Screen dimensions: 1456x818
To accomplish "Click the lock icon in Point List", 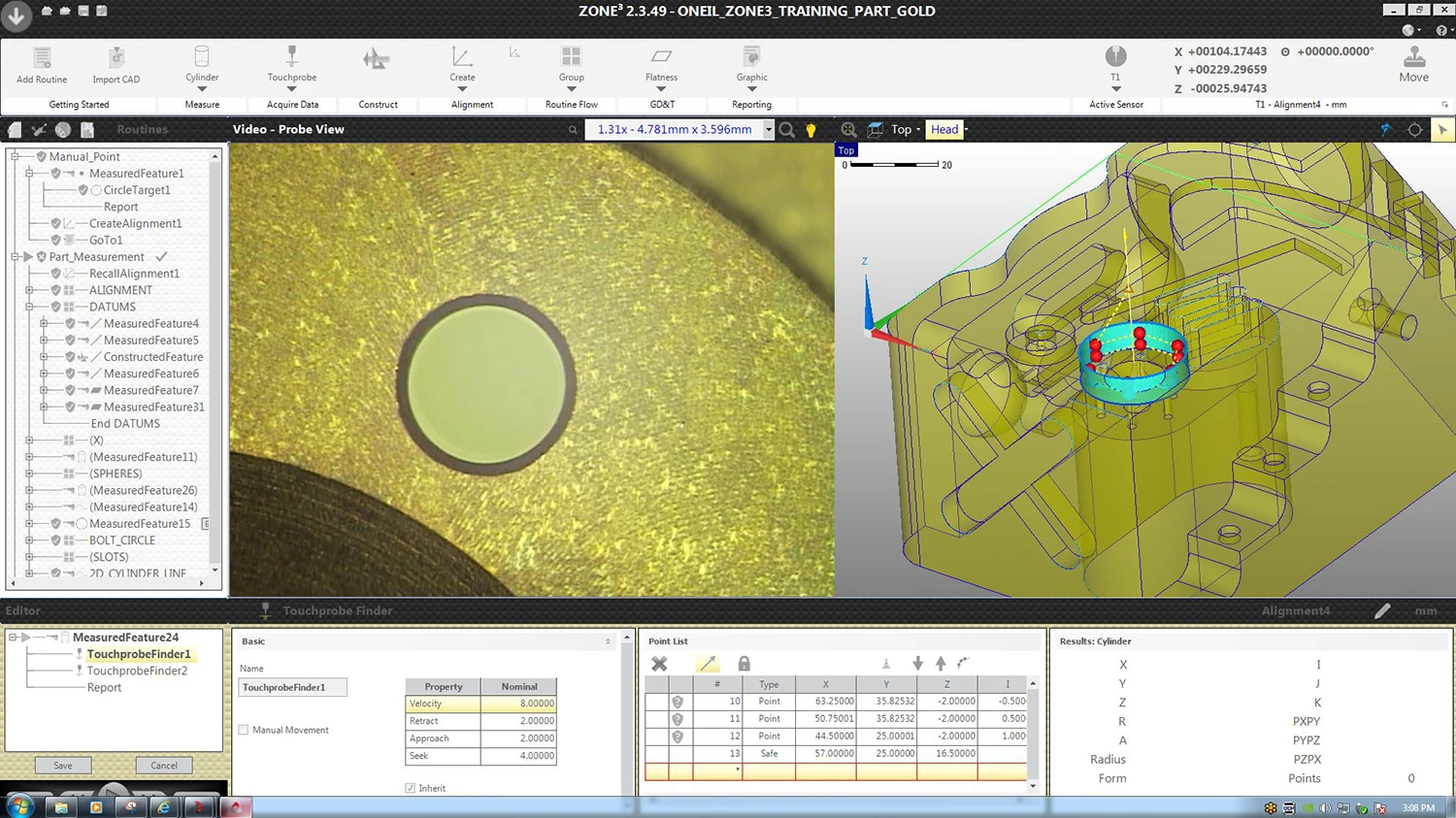I will pyautogui.click(x=744, y=664).
